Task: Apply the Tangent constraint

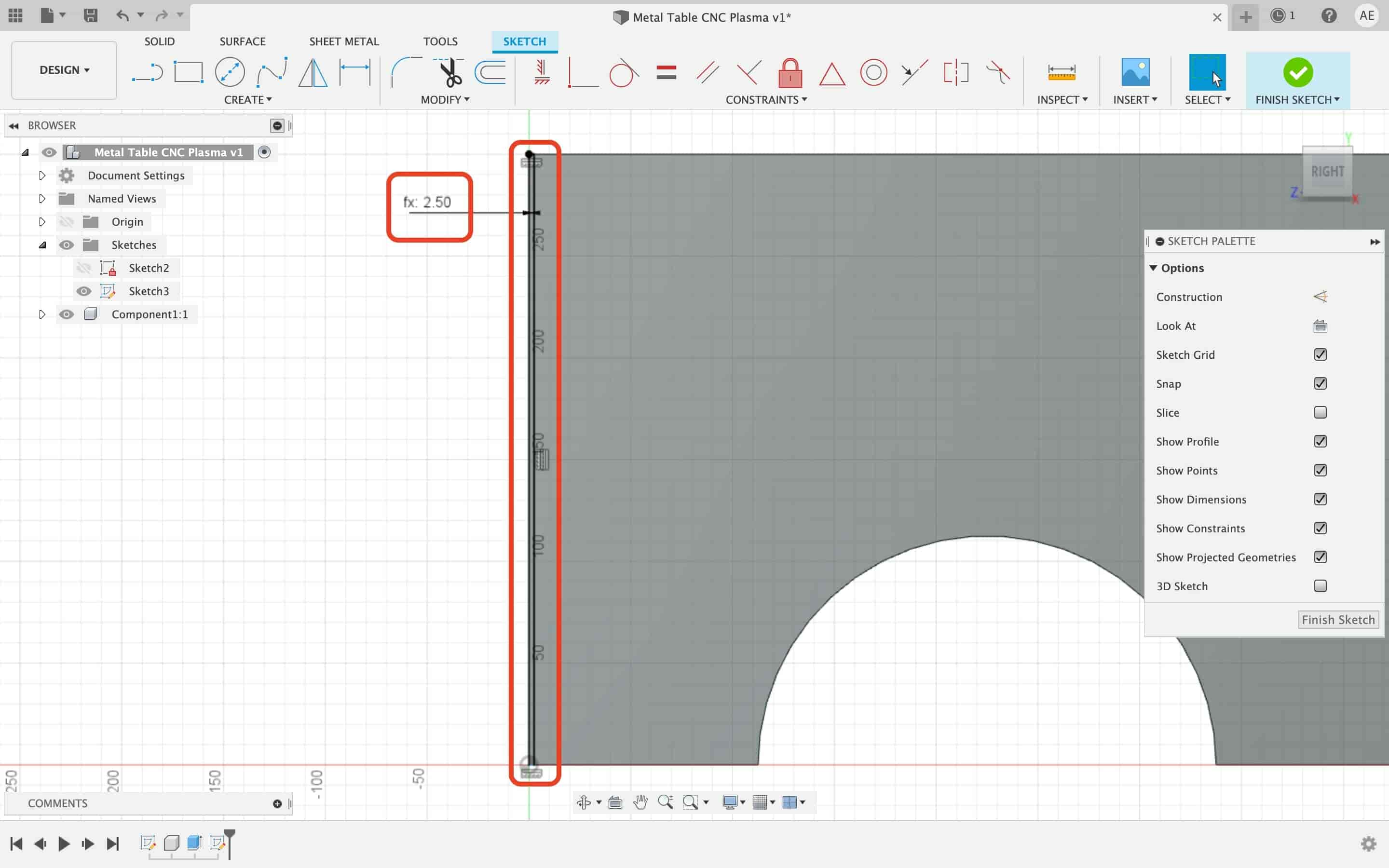Action: pos(624,72)
